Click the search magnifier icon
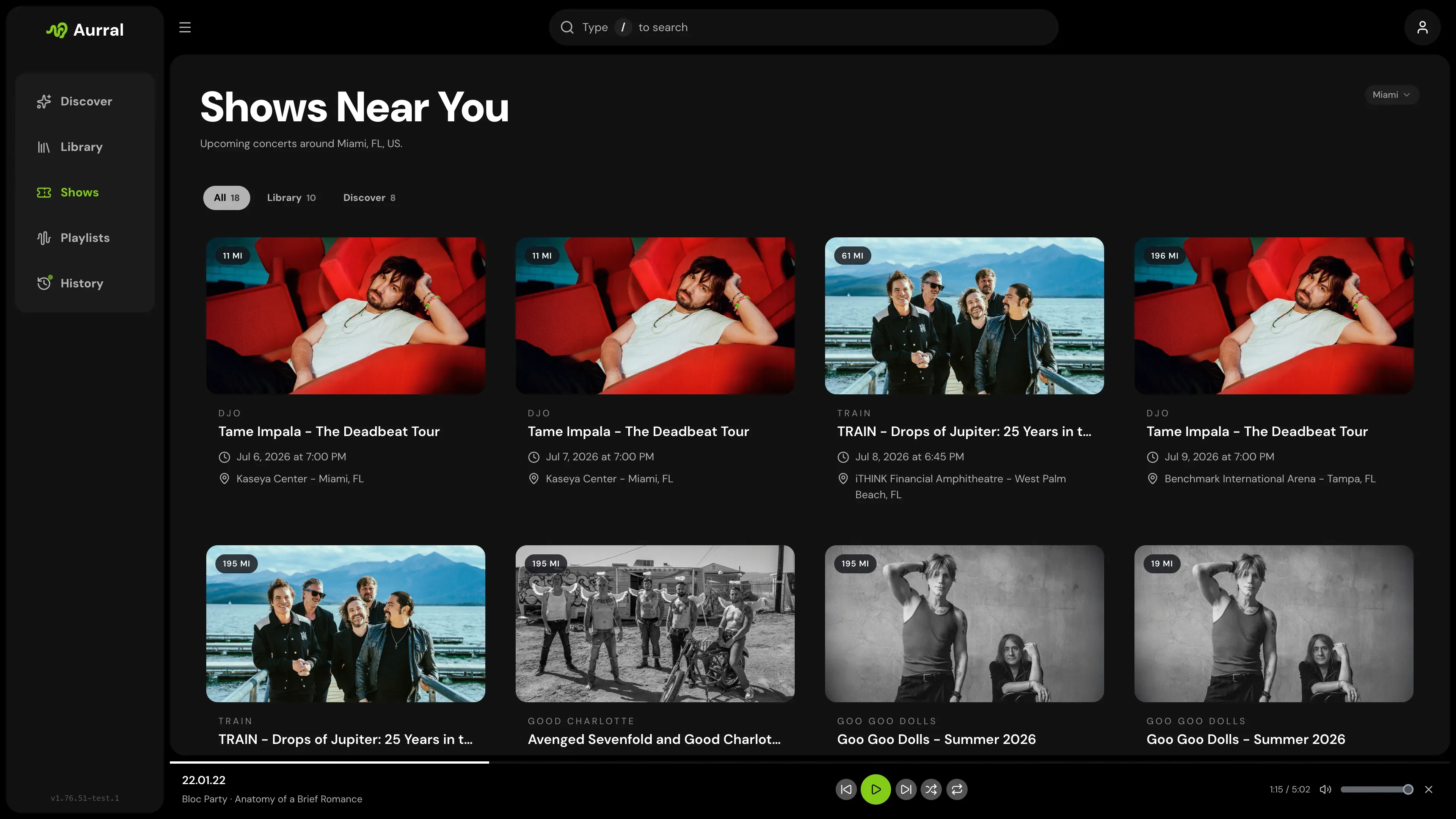The height and width of the screenshot is (819, 1456). (567, 27)
